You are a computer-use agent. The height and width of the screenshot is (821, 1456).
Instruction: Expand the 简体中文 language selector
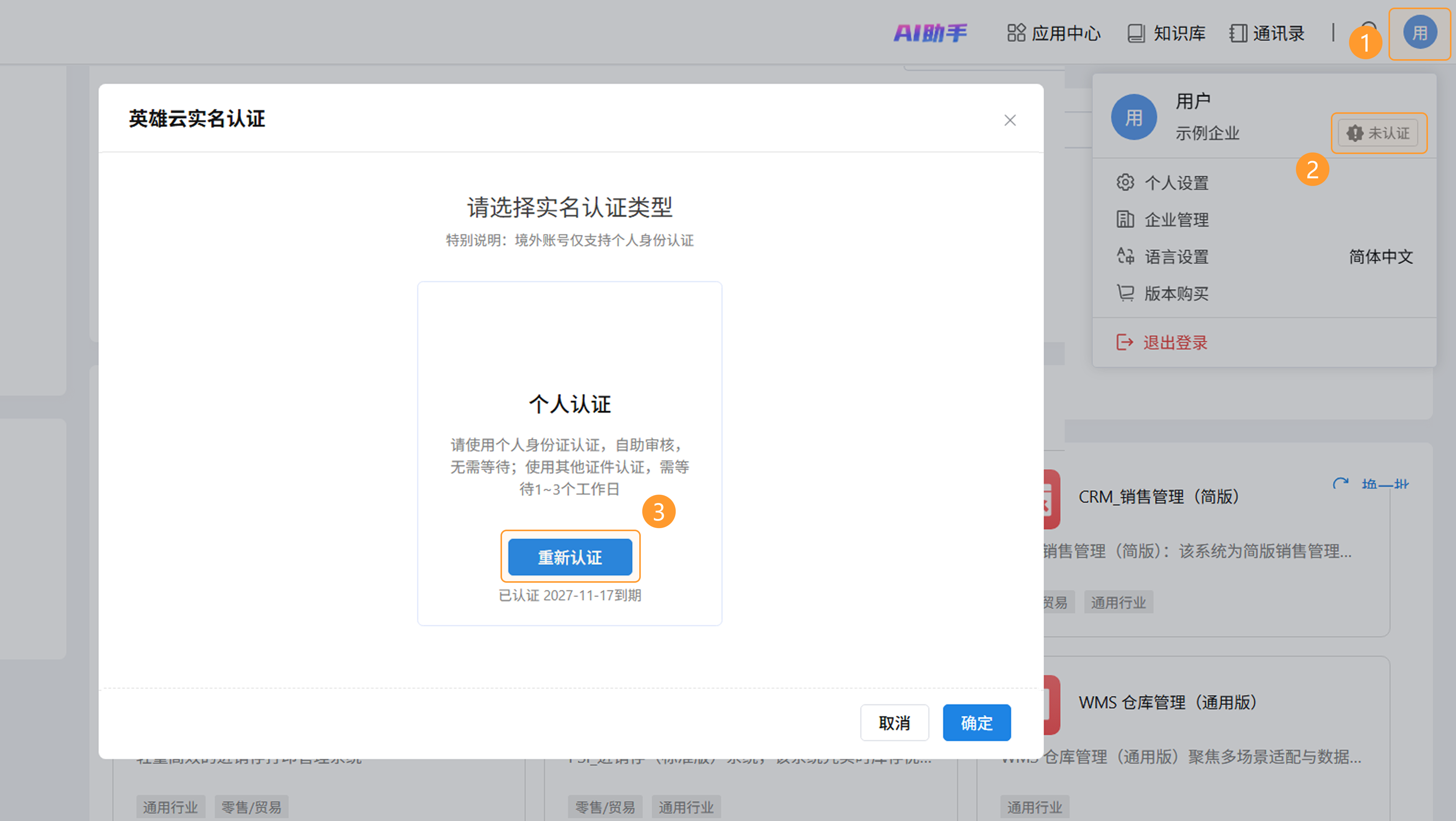(x=1380, y=257)
